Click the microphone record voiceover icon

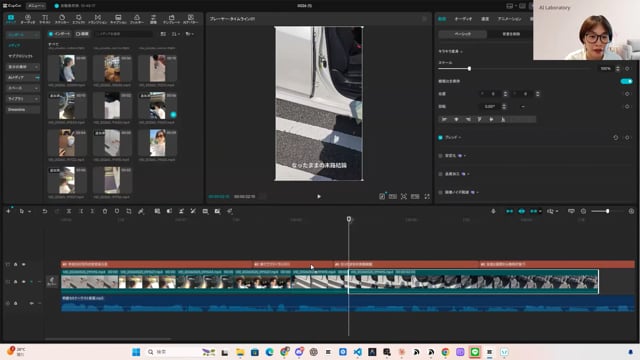coord(493,211)
